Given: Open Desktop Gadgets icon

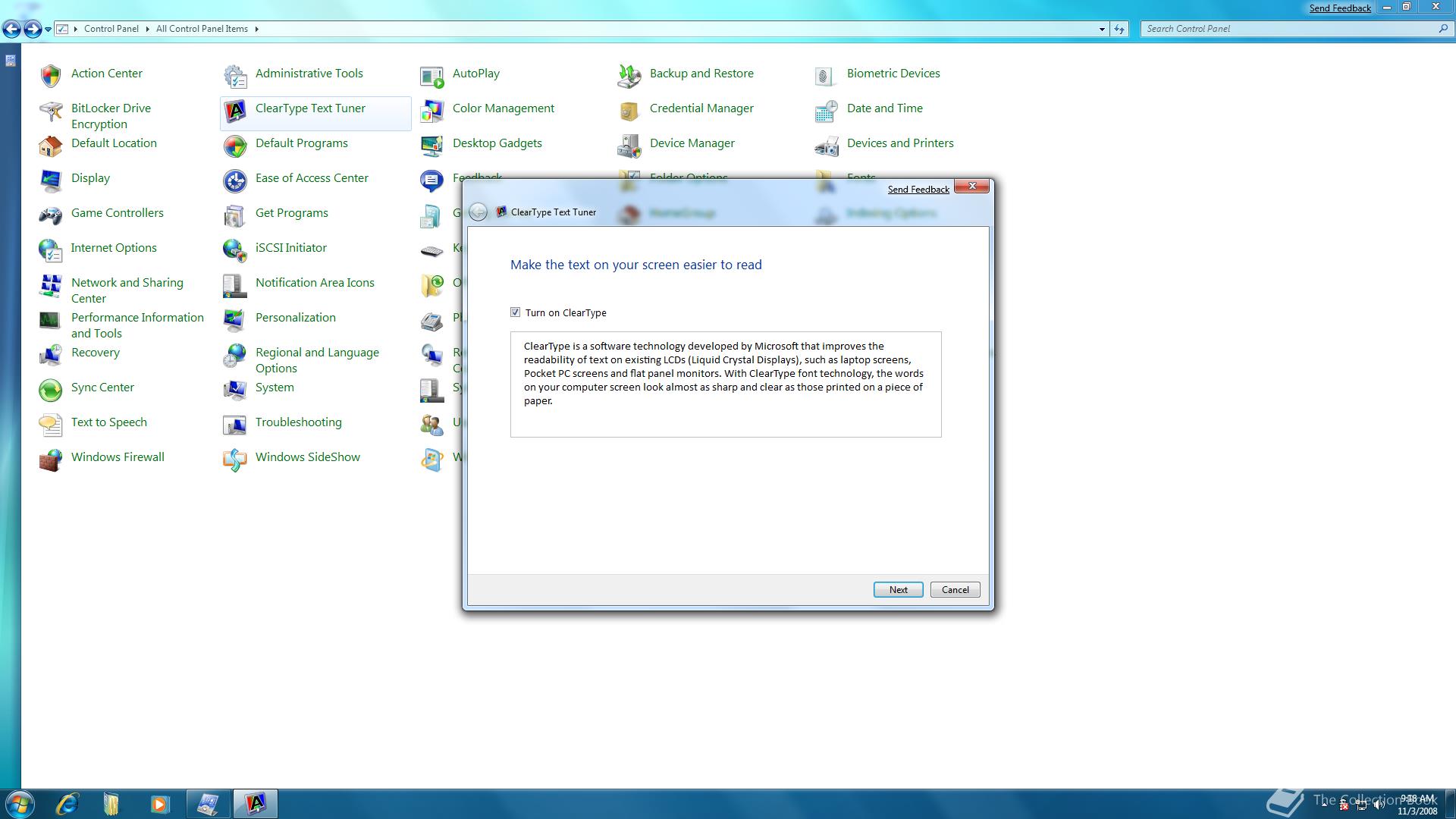Looking at the screenshot, I should (431, 145).
